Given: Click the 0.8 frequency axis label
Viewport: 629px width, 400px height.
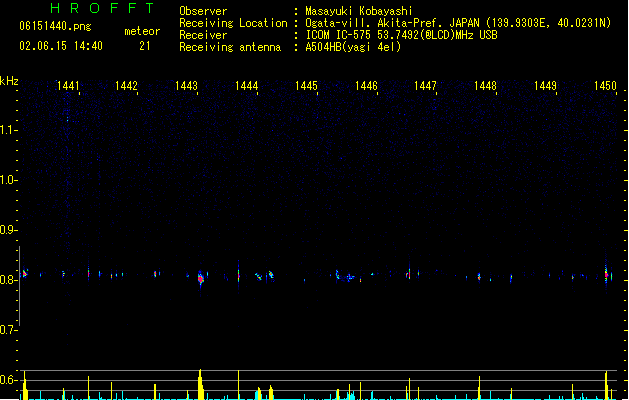Looking at the screenshot, I should [8, 280].
